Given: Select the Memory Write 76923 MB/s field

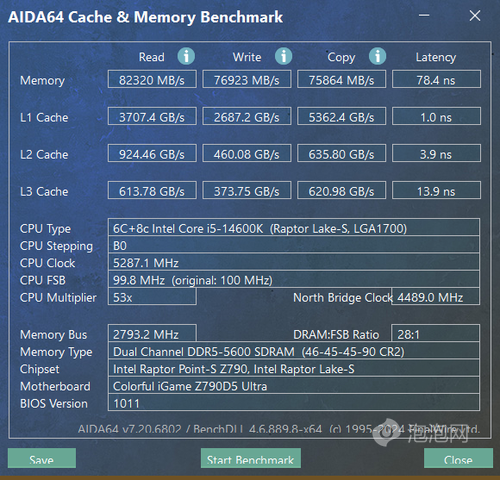Looking at the screenshot, I should [247, 79].
